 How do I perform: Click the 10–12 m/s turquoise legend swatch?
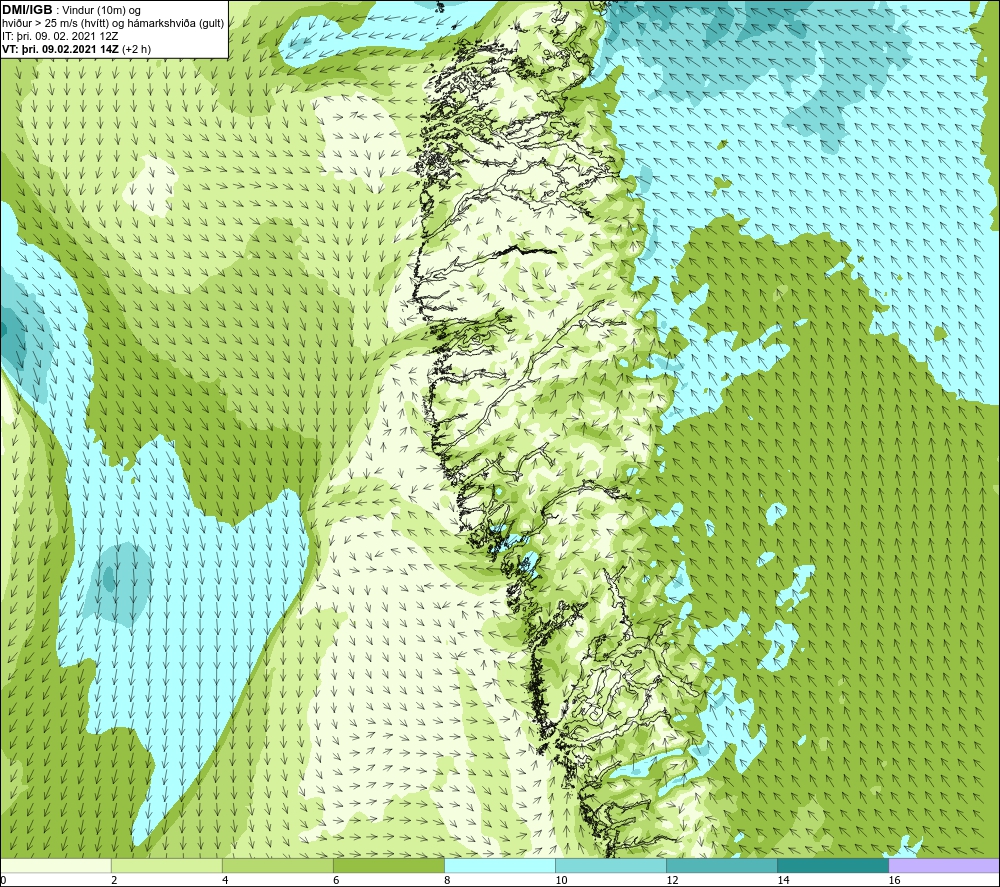tap(611, 866)
